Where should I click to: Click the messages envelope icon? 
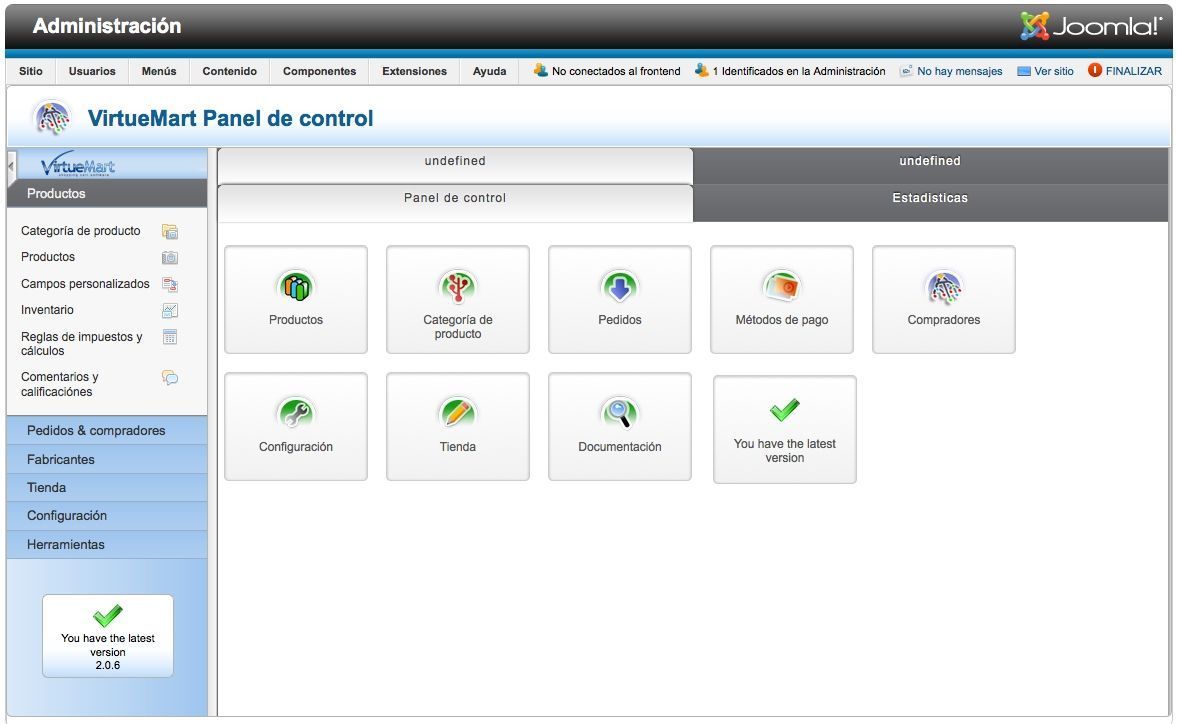click(907, 71)
